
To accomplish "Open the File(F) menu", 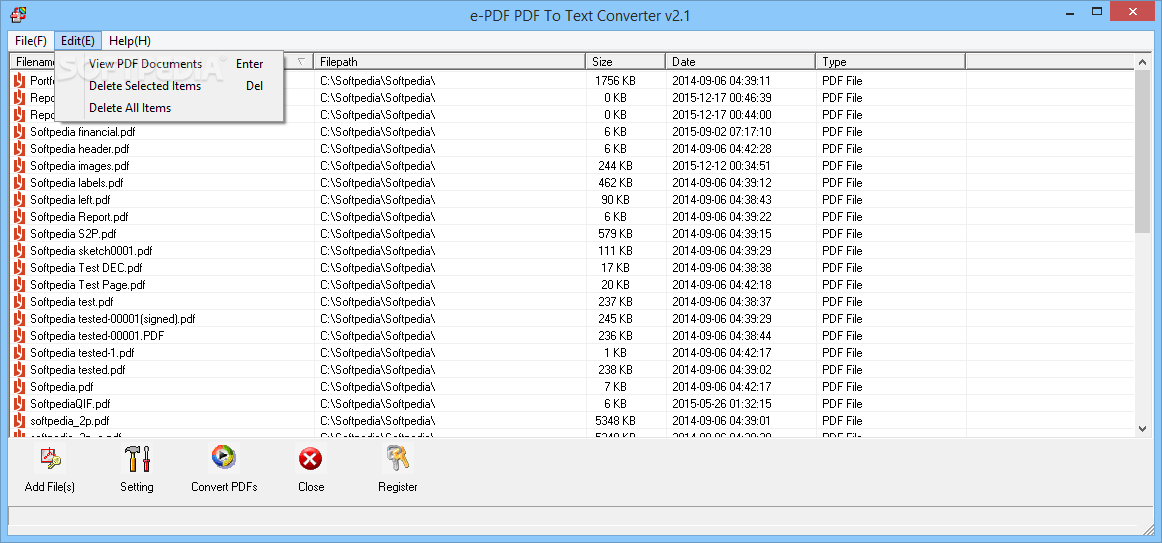I will 31,41.
